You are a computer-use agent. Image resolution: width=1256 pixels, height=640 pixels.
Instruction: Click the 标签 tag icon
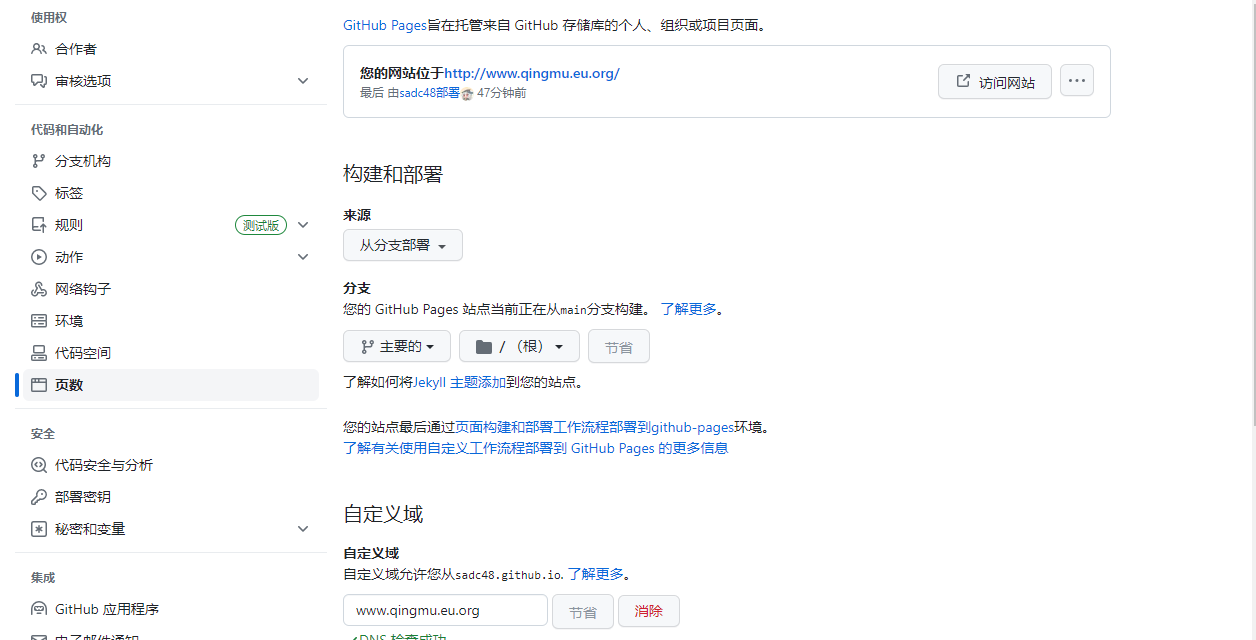tap(39, 193)
